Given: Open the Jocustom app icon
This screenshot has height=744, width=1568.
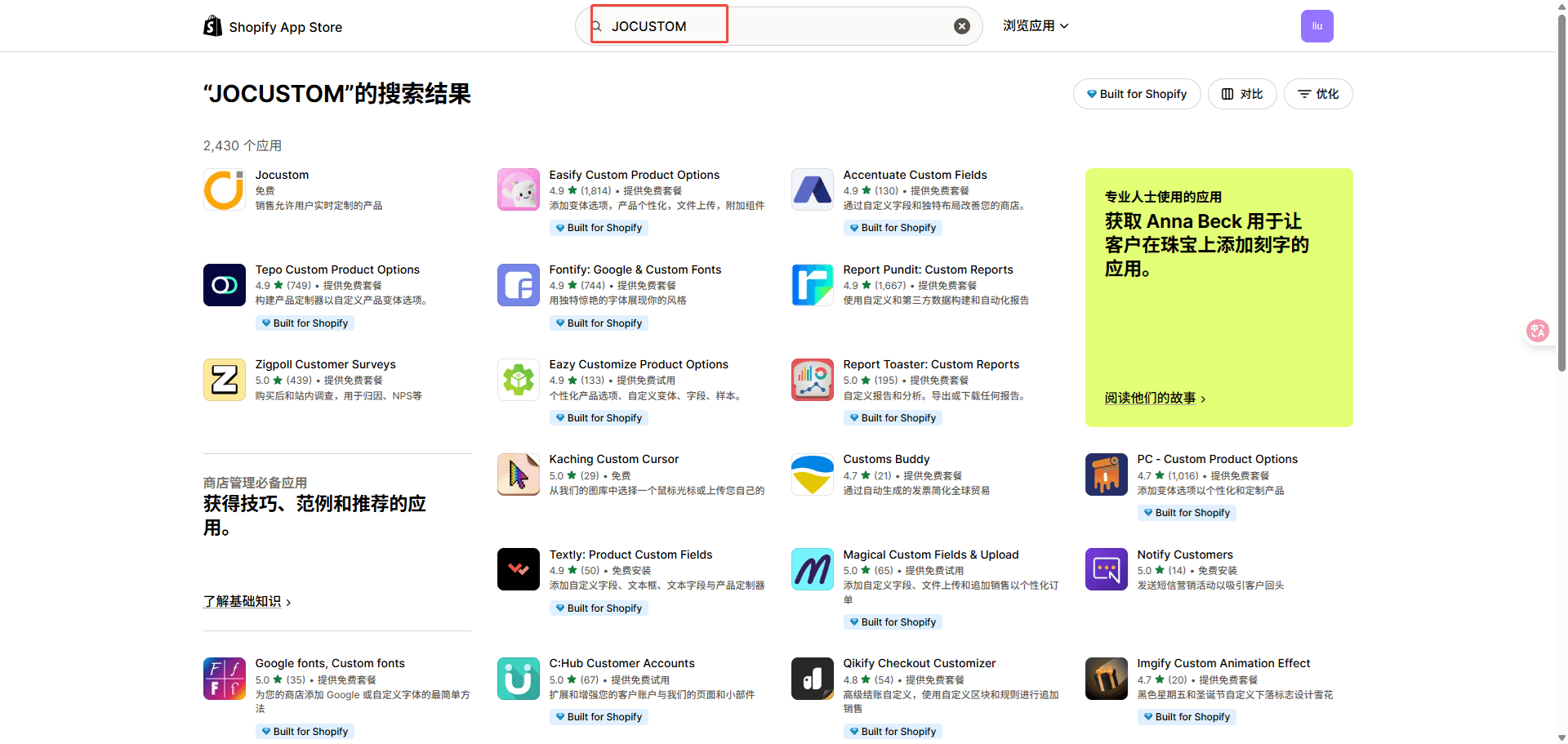Looking at the screenshot, I should point(224,189).
